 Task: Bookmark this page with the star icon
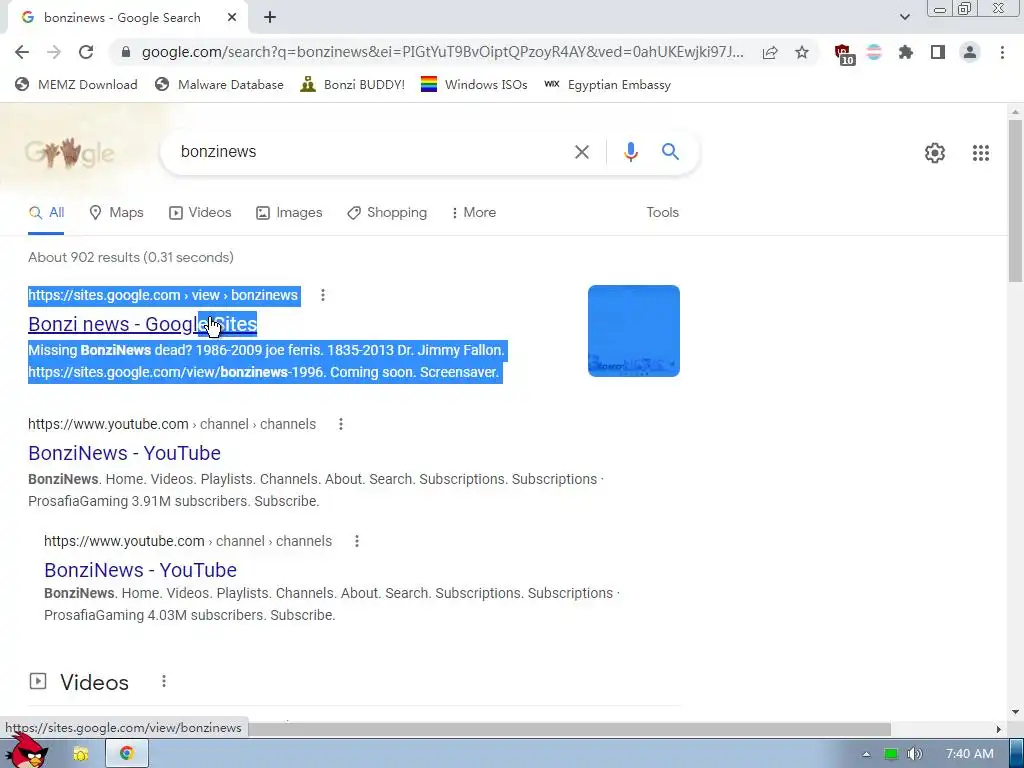(802, 52)
